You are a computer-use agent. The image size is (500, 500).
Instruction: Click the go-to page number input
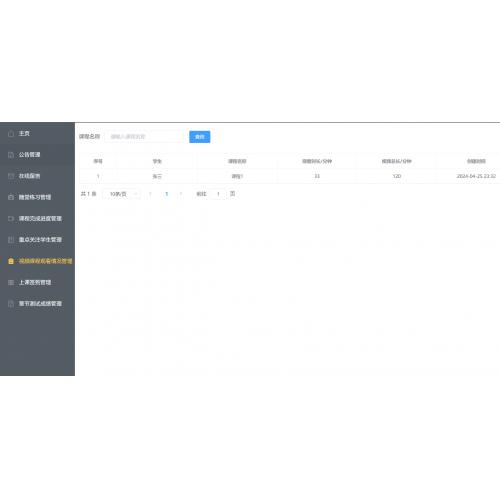[x=218, y=194]
